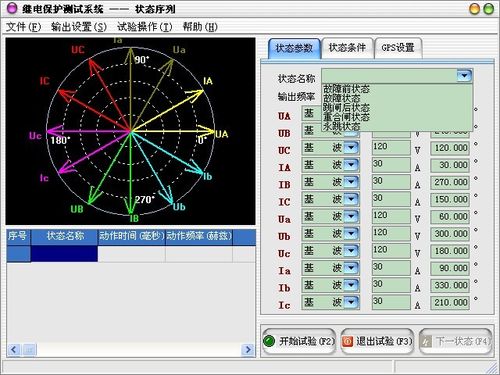The height and width of the screenshot is (375, 500).
Task: Click the Uc phase field 180.000
Action: click(450, 251)
